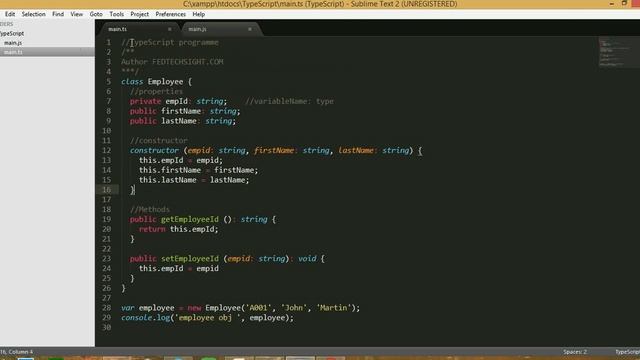Click the 'constructor' keyword on line 12
640x360 pixels.
coord(154,151)
